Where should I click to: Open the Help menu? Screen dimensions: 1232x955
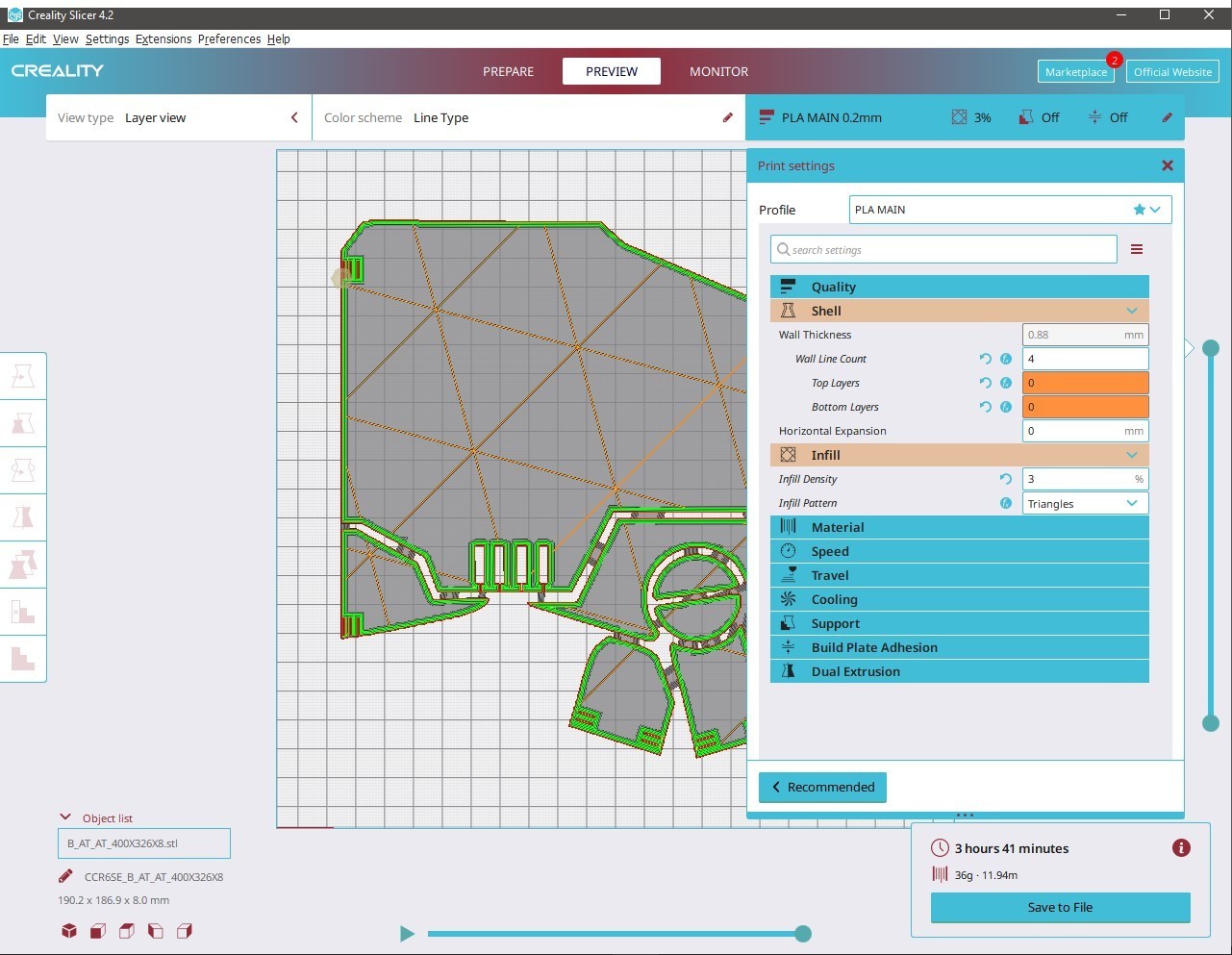click(279, 39)
